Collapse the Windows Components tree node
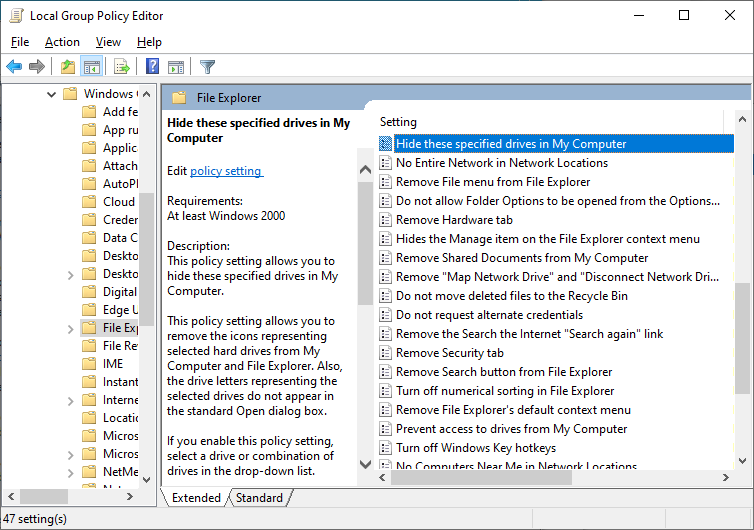Viewport: 754px width, 530px height. [51, 94]
